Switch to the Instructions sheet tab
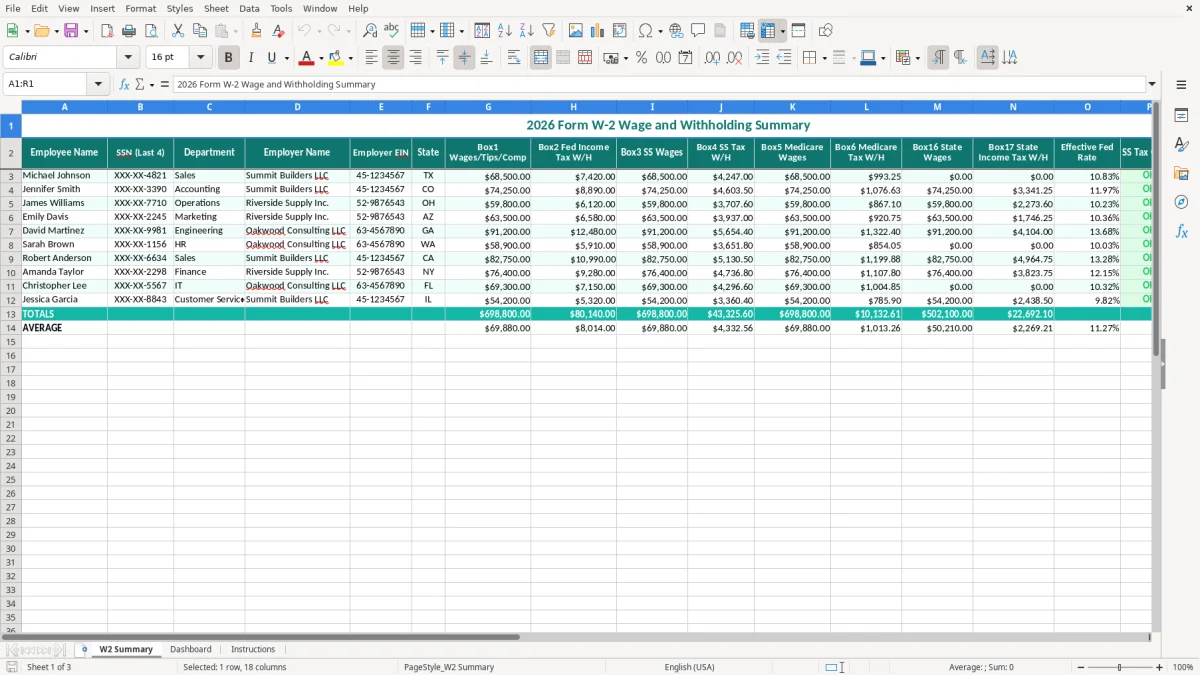The image size is (1200, 675). point(253,649)
